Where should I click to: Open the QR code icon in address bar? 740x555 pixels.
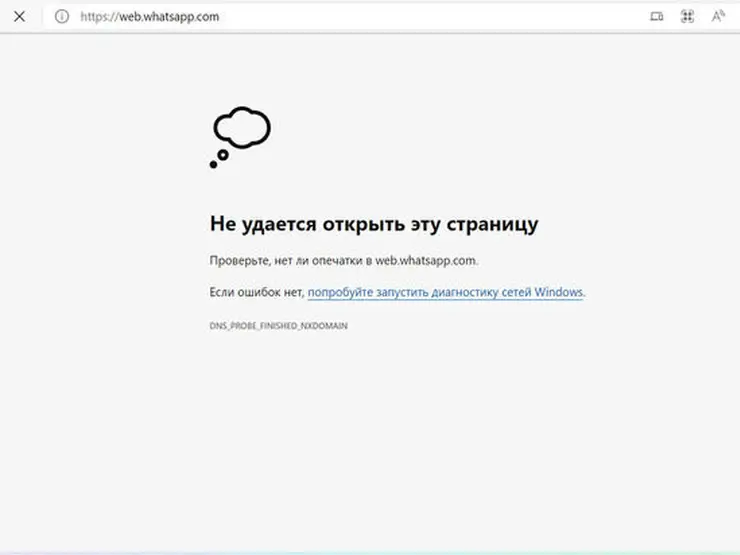pyautogui.click(x=687, y=16)
